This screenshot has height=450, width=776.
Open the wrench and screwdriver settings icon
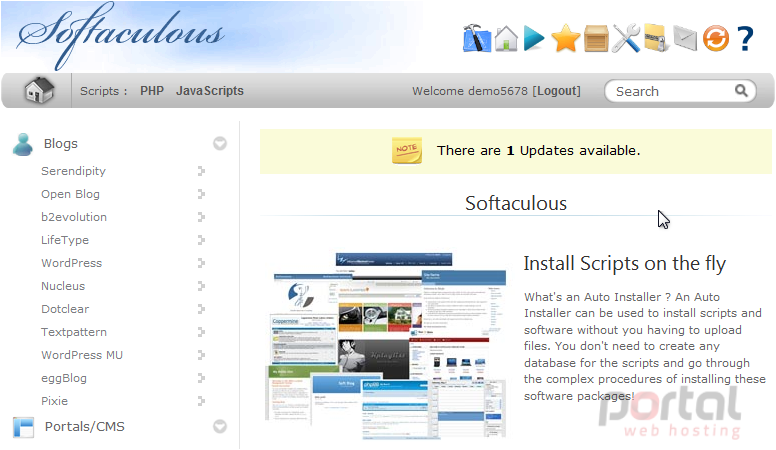point(626,39)
